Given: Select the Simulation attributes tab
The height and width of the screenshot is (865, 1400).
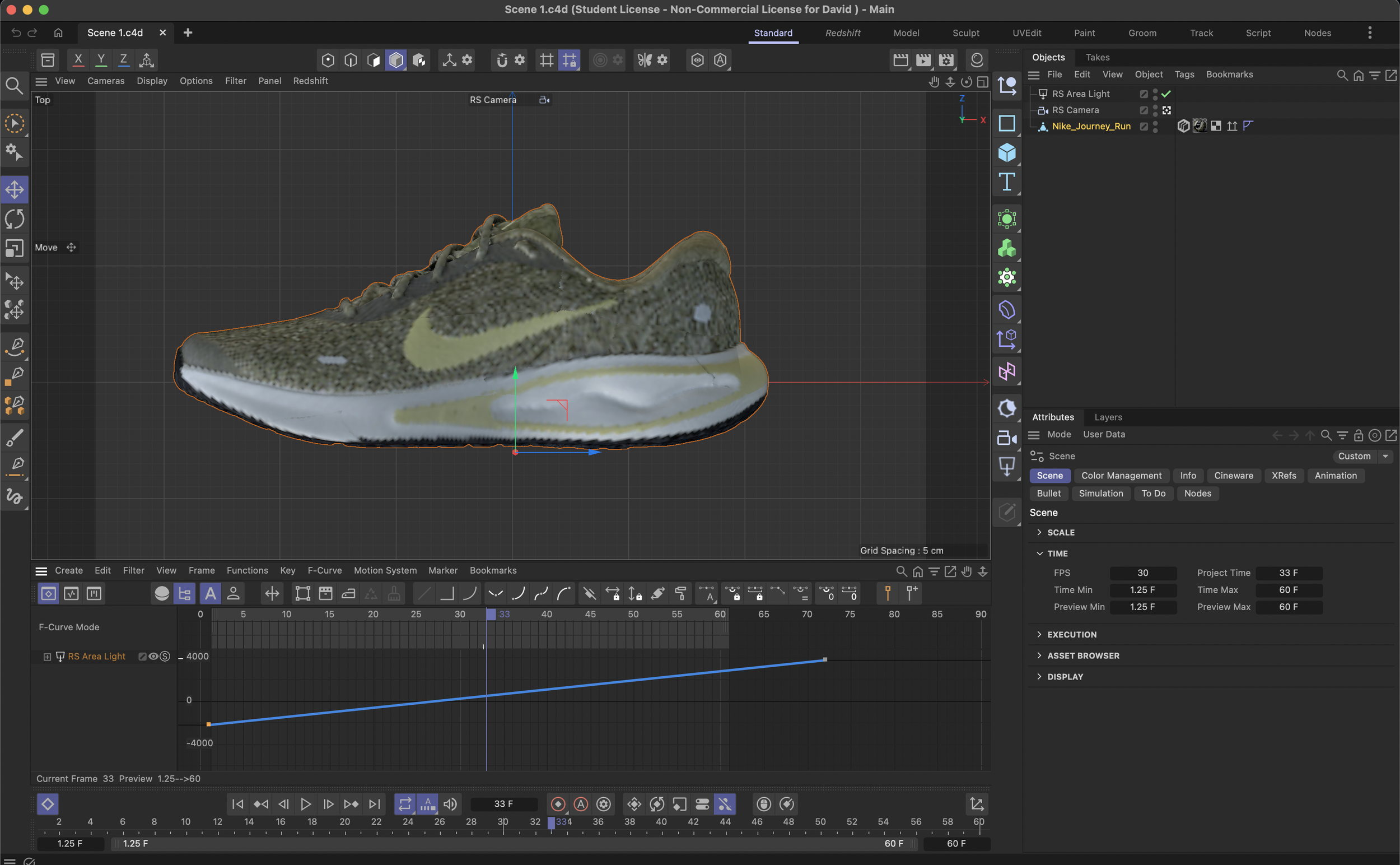Looking at the screenshot, I should (x=1100, y=494).
